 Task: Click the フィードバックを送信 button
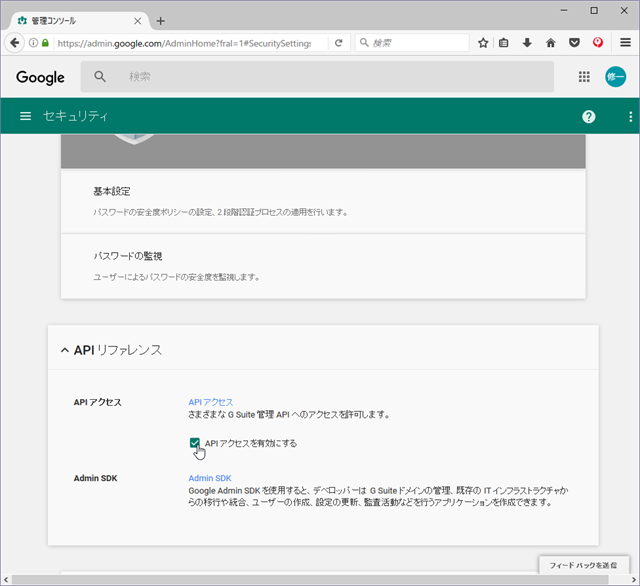pyautogui.click(x=583, y=565)
